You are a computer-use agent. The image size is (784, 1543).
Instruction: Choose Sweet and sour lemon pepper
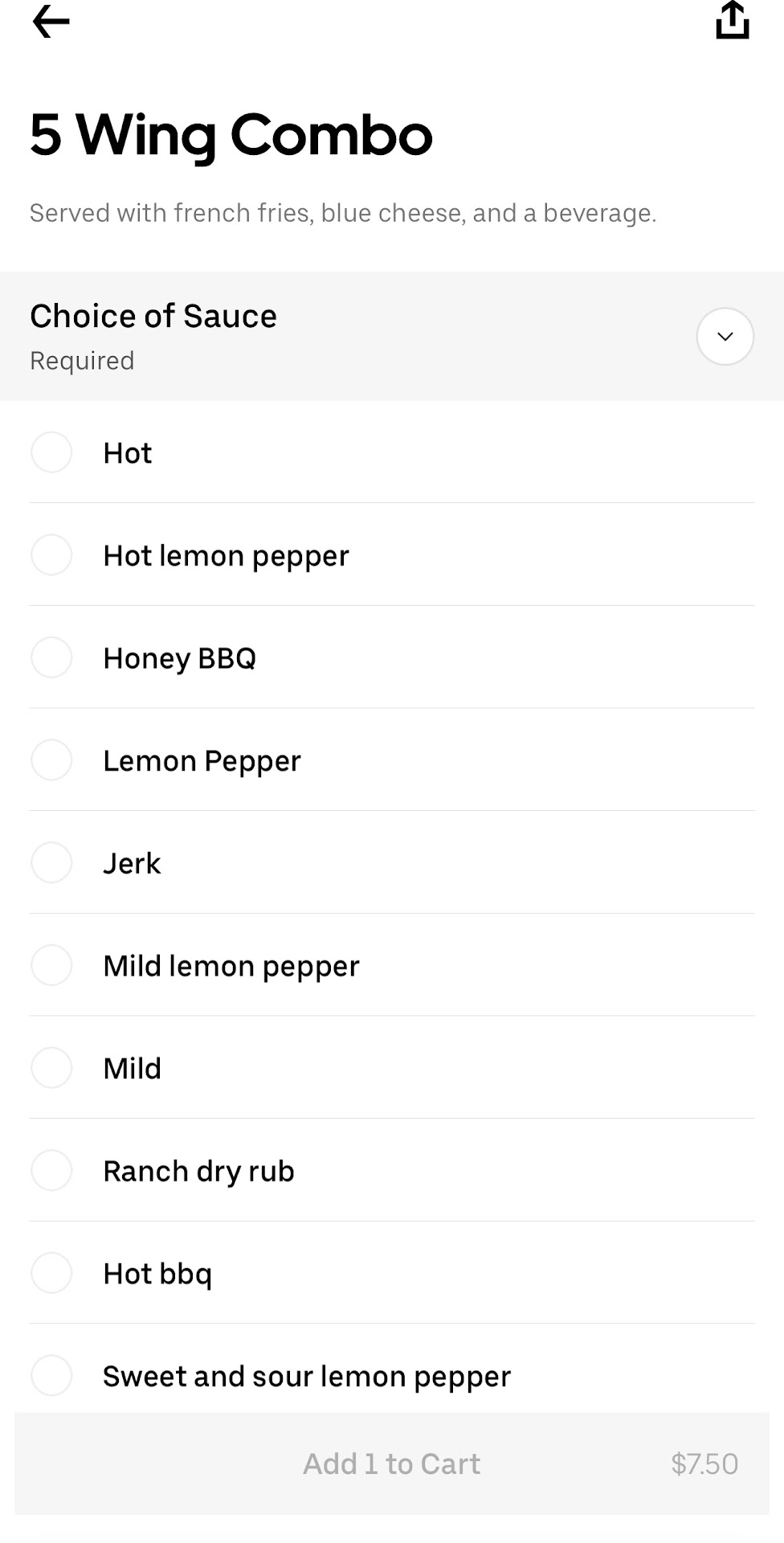click(x=51, y=1375)
